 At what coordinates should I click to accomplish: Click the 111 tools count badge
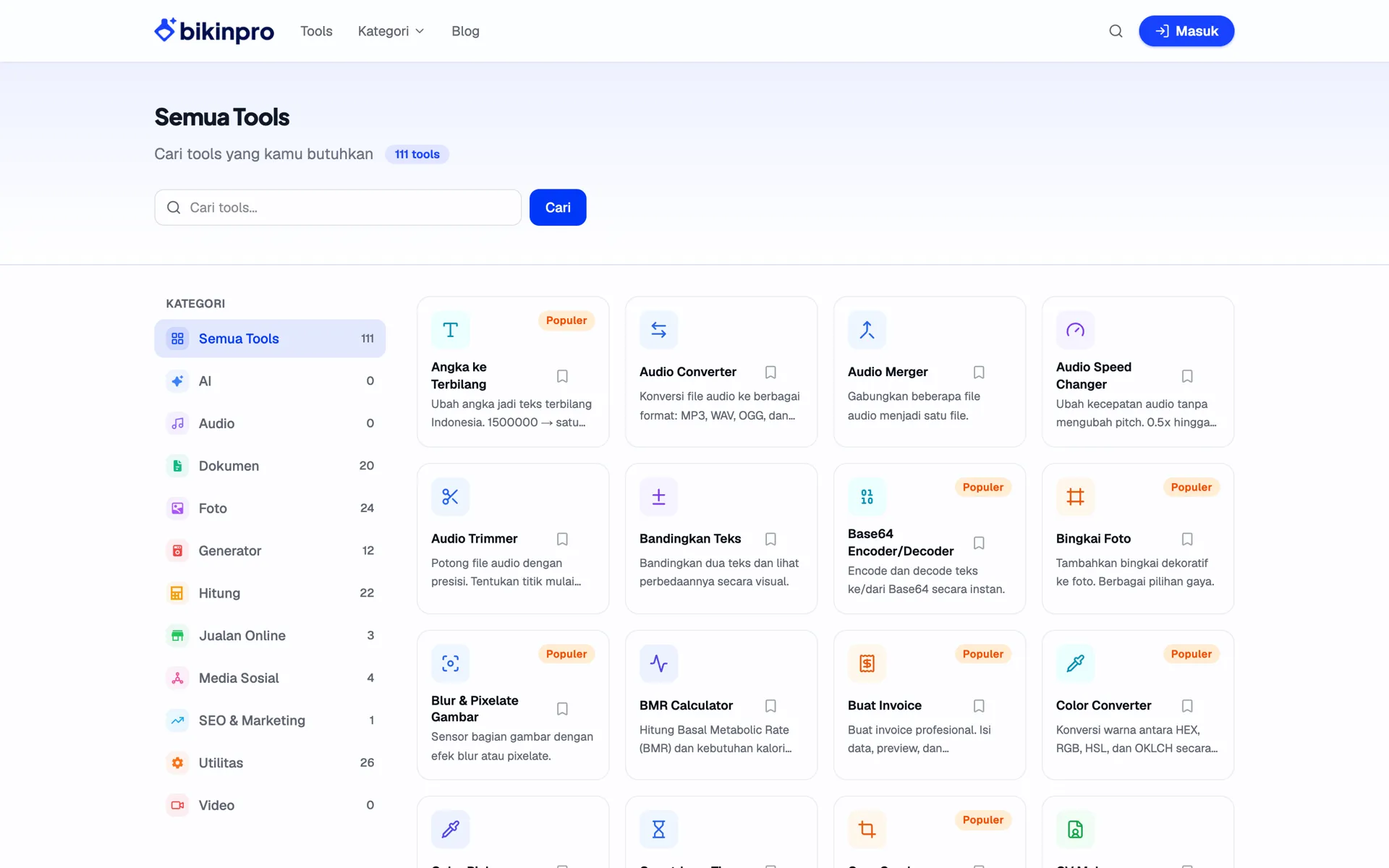(x=417, y=154)
